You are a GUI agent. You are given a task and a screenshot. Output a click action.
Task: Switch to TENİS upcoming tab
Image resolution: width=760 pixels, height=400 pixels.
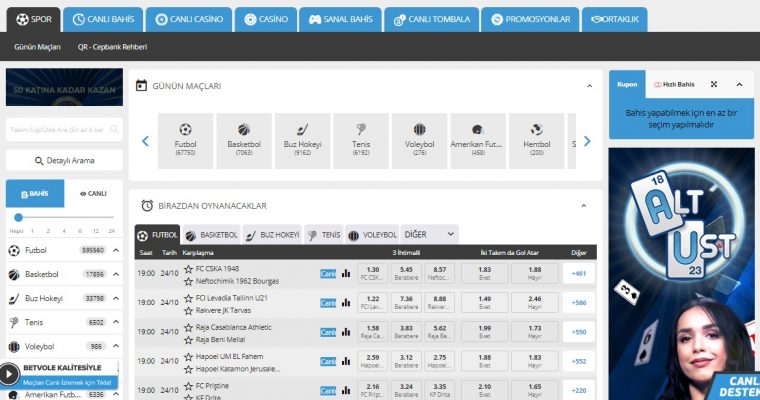[x=324, y=235]
